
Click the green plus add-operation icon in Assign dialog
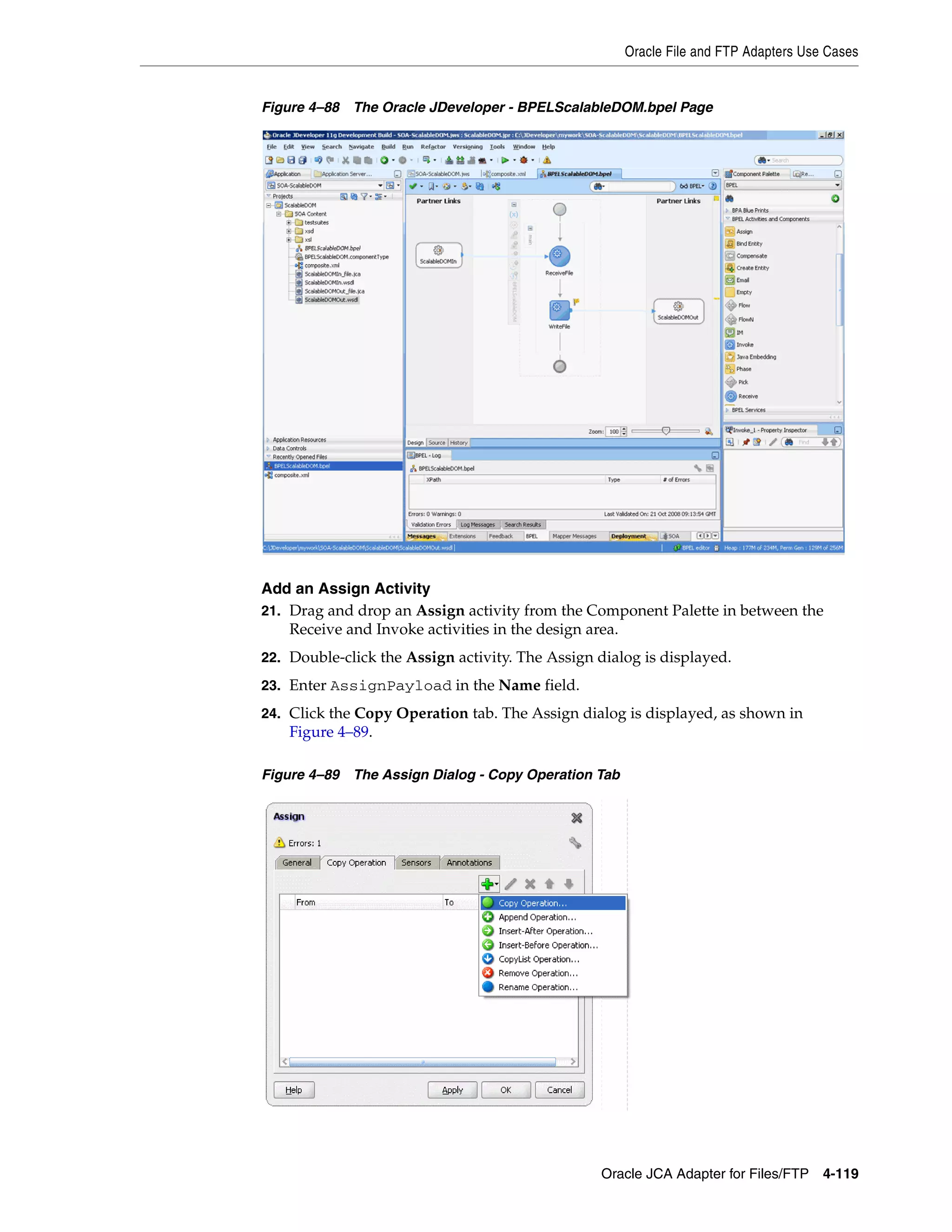(487, 884)
